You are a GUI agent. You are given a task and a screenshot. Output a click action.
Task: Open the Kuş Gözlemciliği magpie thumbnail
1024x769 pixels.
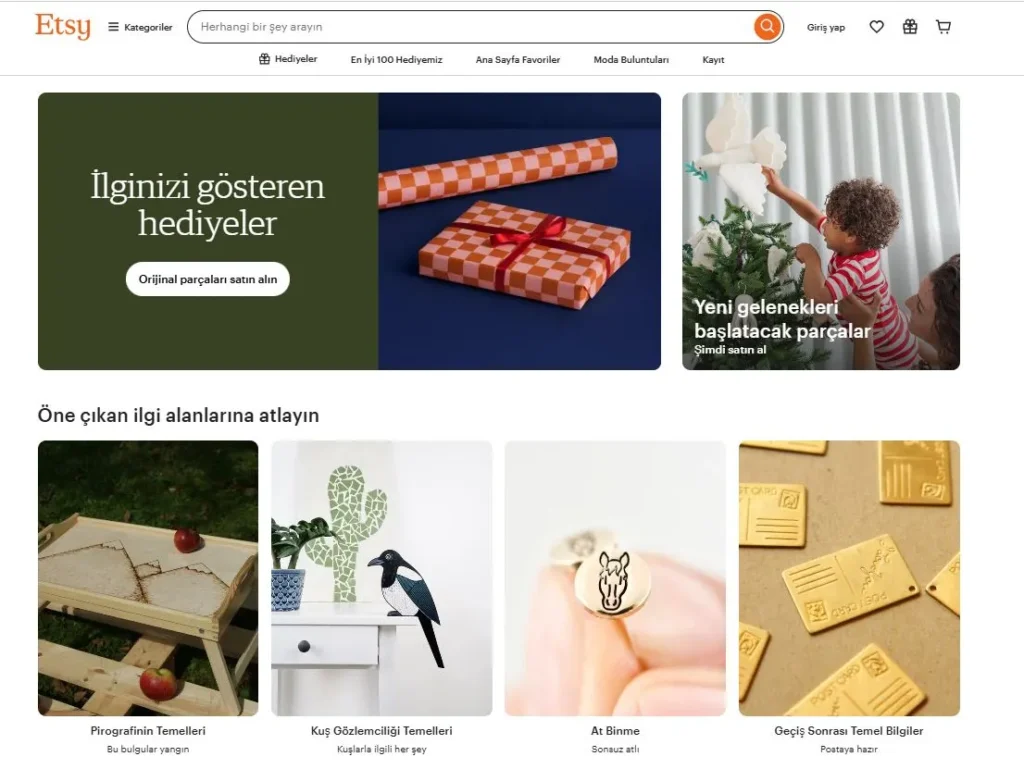pyautogui.click(x=381, y=578)
